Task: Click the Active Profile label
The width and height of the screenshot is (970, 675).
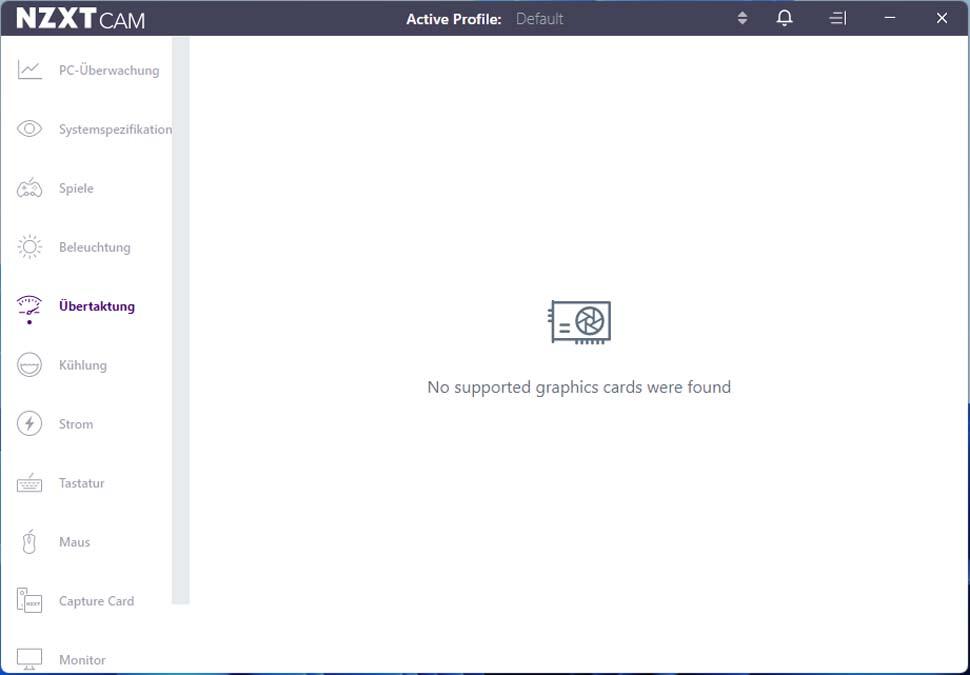Action: pos(453,19)
